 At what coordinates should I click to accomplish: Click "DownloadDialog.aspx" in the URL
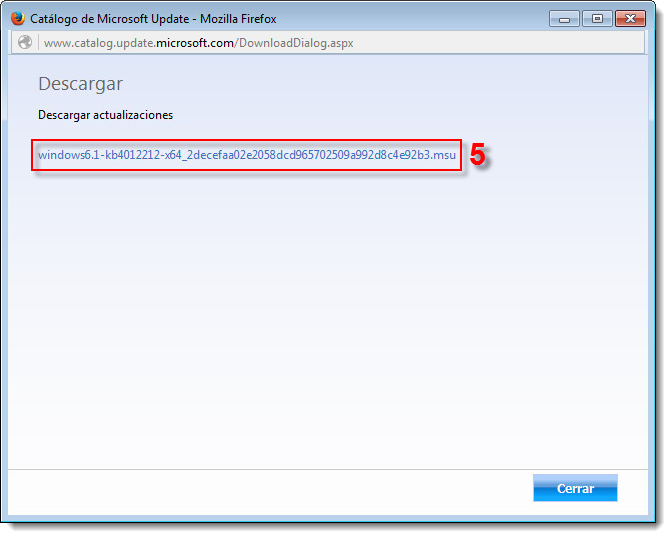[295, 43]
